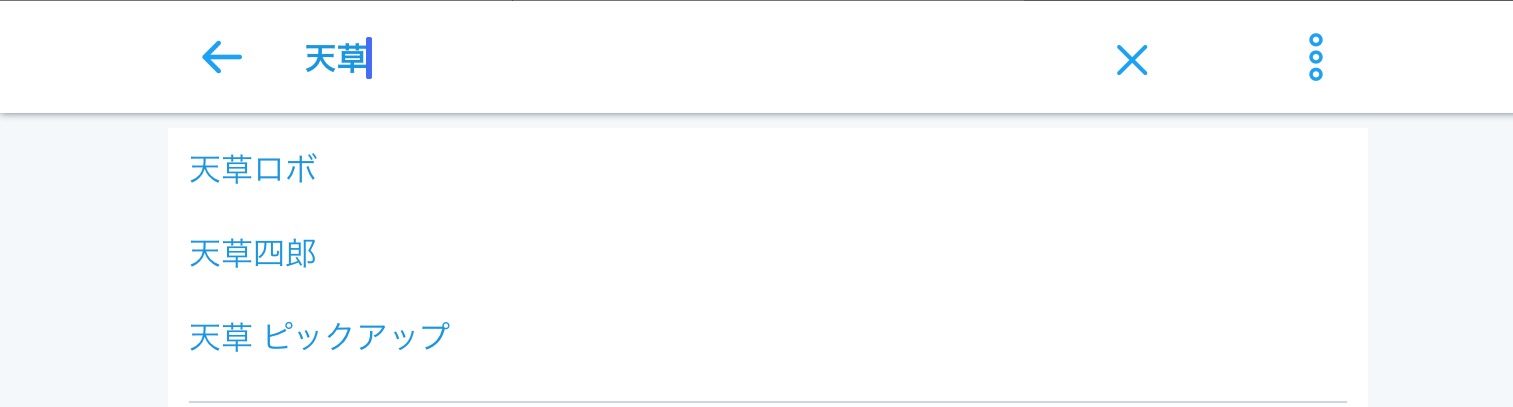Click the first autocomplete suggestion 天草ロボ
Viewport: 1513px width, 407px height.
(x=253, y=171)
